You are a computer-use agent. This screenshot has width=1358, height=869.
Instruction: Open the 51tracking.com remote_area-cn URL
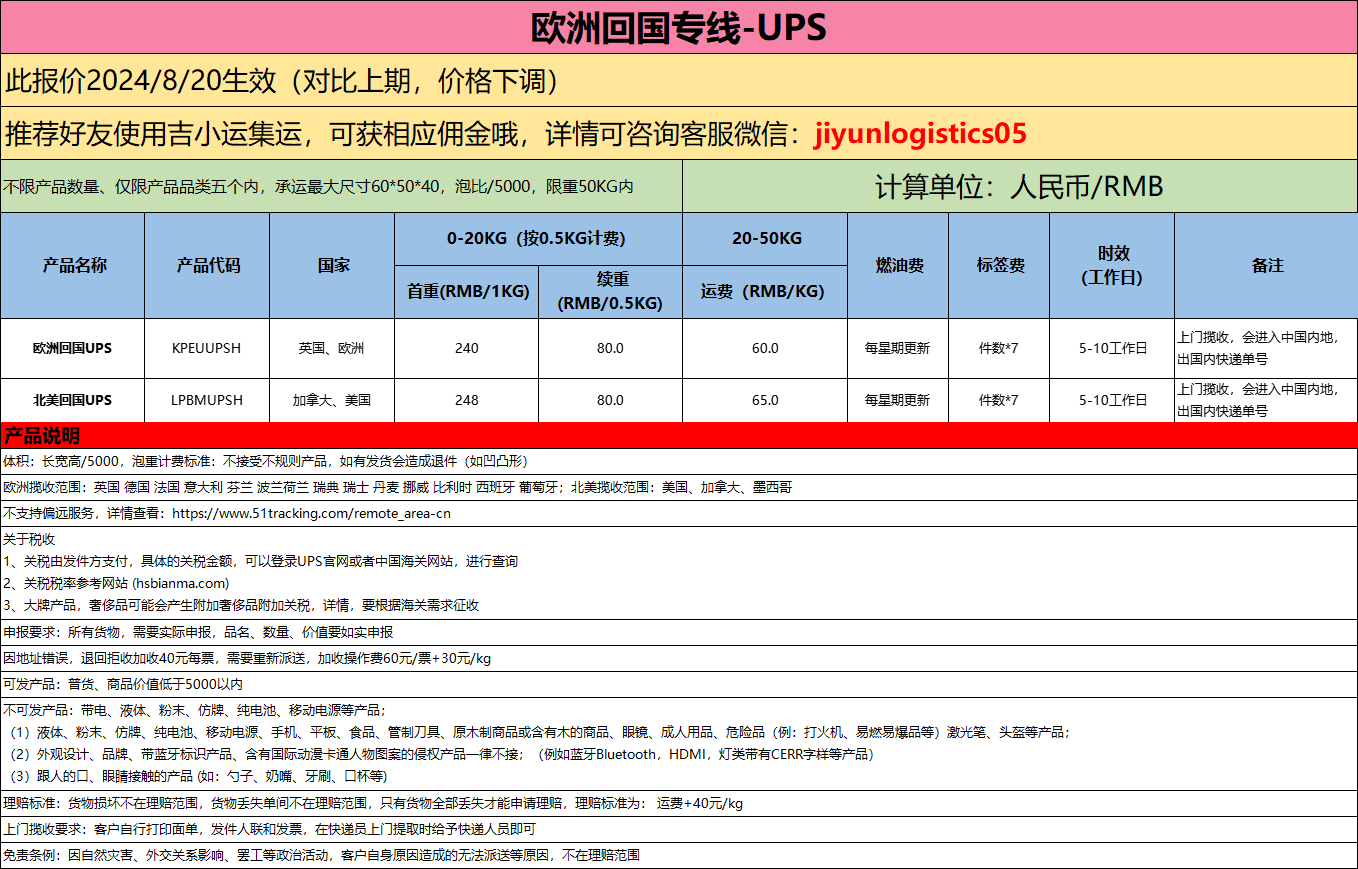pyautogui.click(x=312, y=514)
